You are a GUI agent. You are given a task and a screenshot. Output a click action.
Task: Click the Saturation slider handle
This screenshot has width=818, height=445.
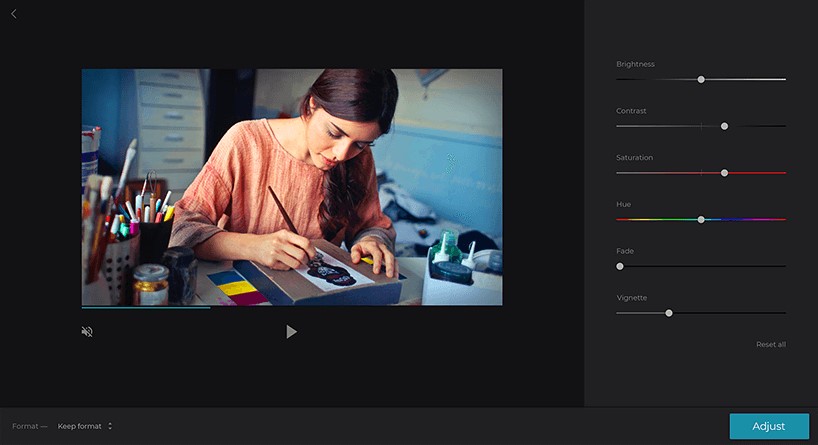[x=724, y=173]
